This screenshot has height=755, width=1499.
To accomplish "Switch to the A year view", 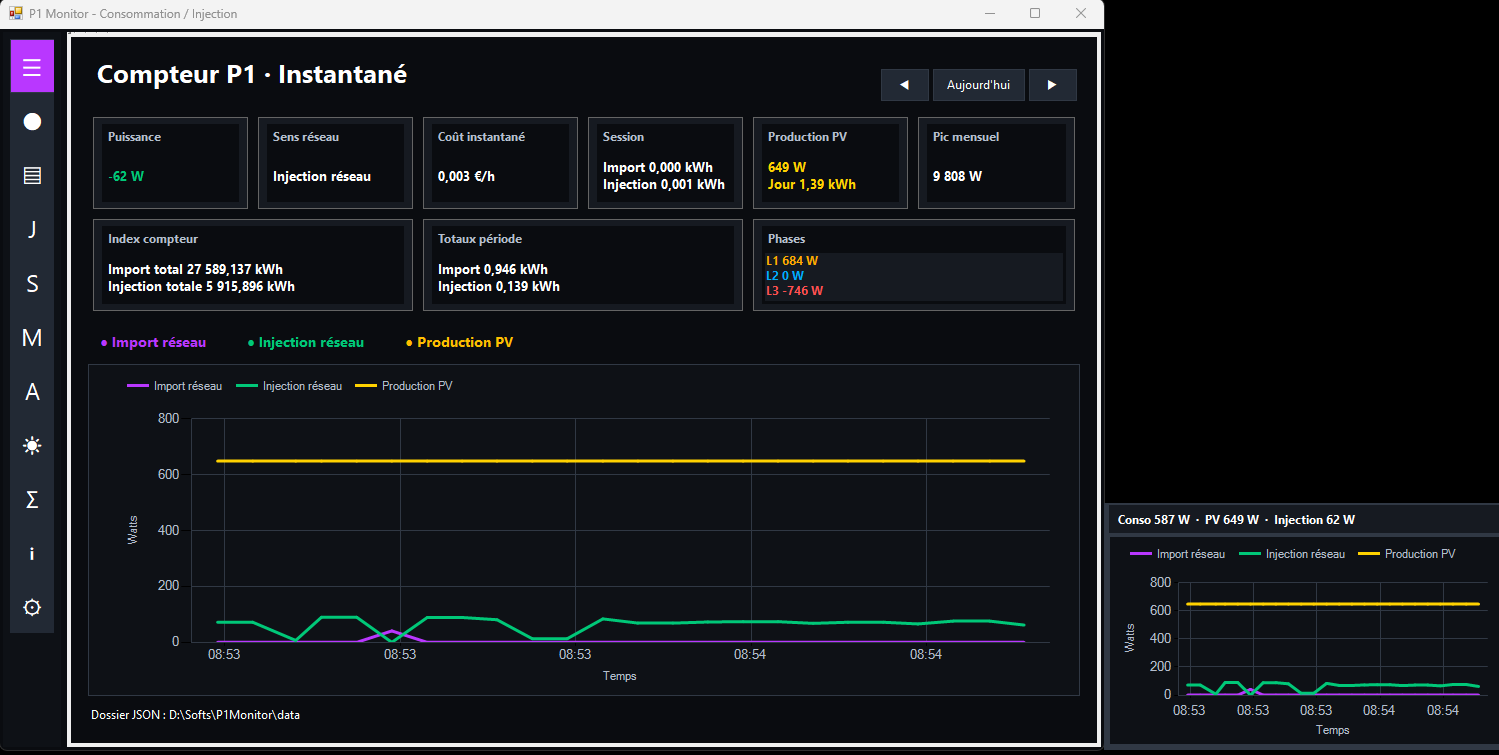I will [32, 391].
